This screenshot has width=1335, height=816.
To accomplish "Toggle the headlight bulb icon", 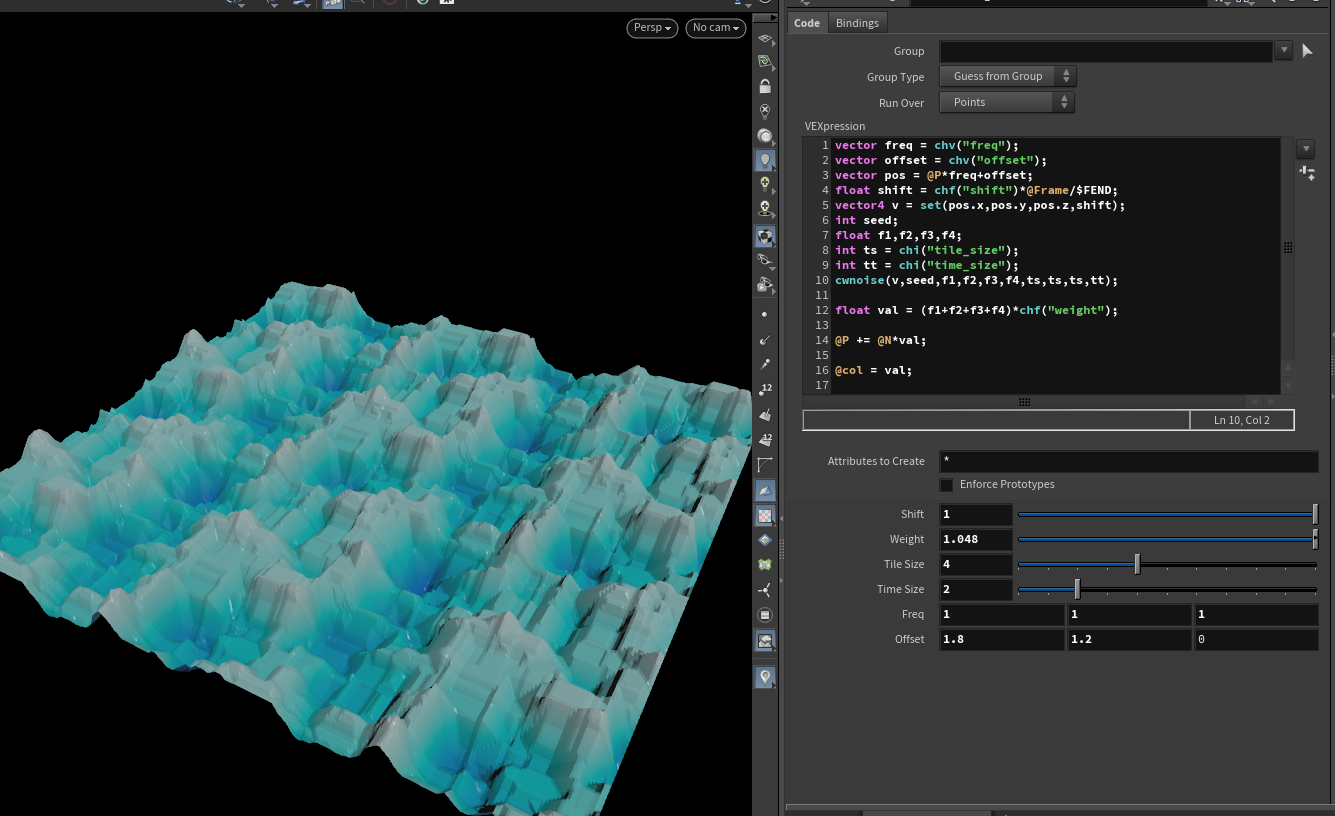I will 765,160.
